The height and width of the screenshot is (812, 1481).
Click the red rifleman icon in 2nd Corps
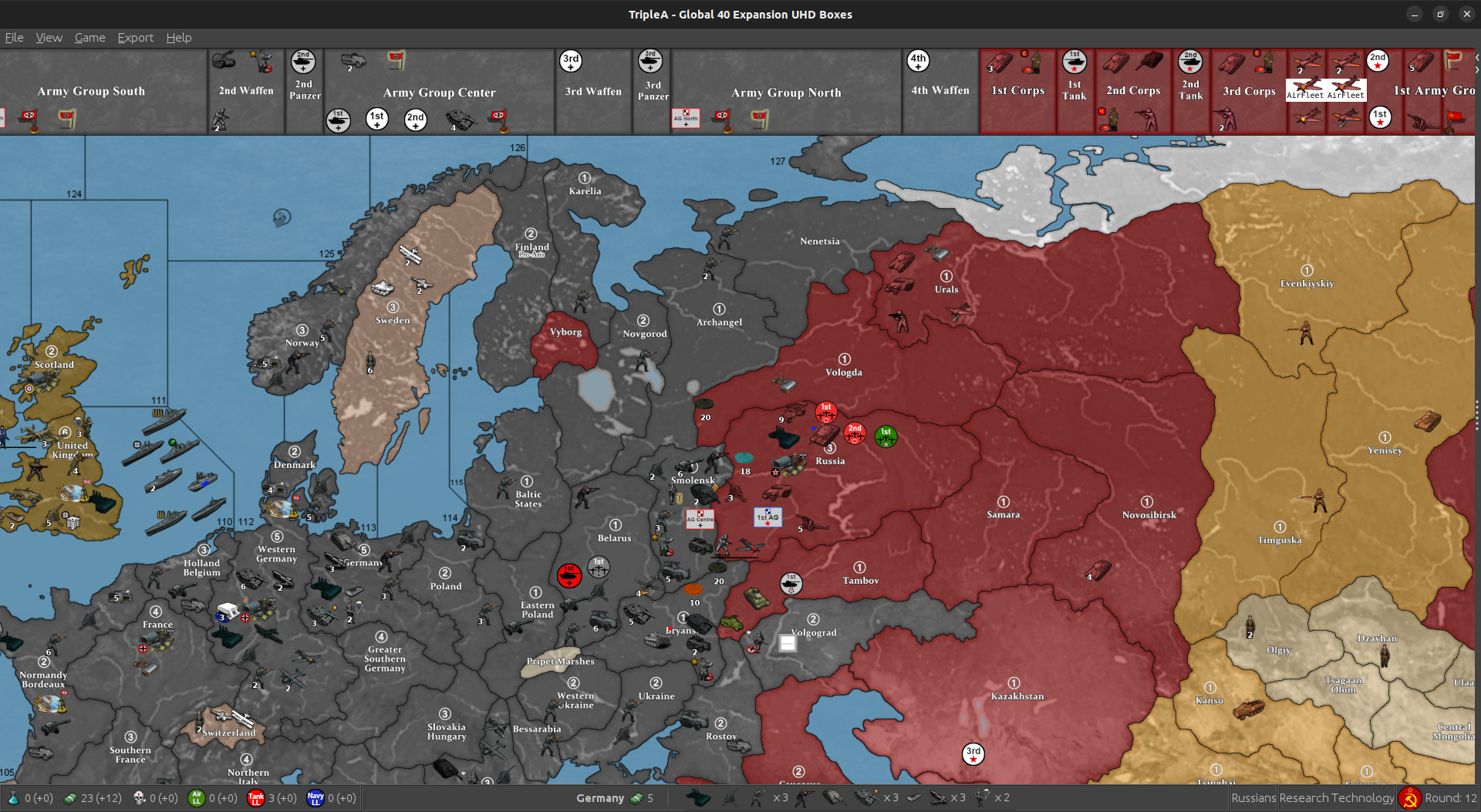tap(1149, 120)
